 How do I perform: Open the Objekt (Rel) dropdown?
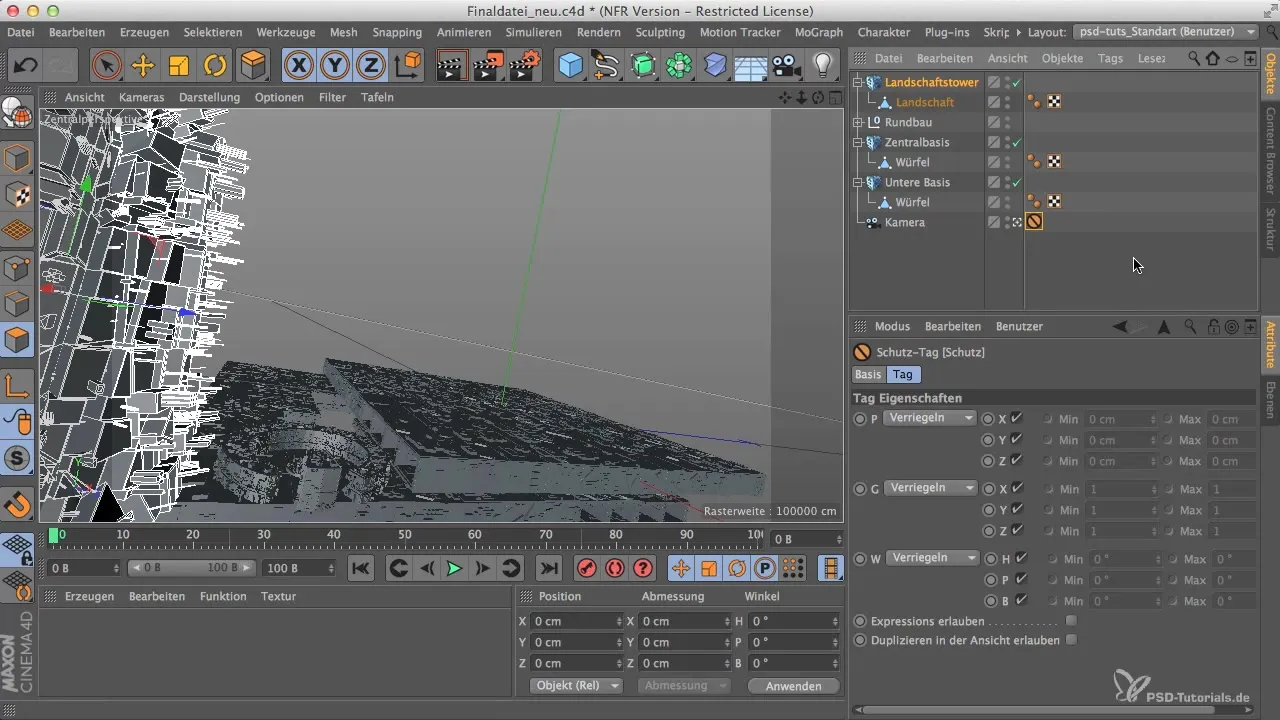tap(575, 686)
